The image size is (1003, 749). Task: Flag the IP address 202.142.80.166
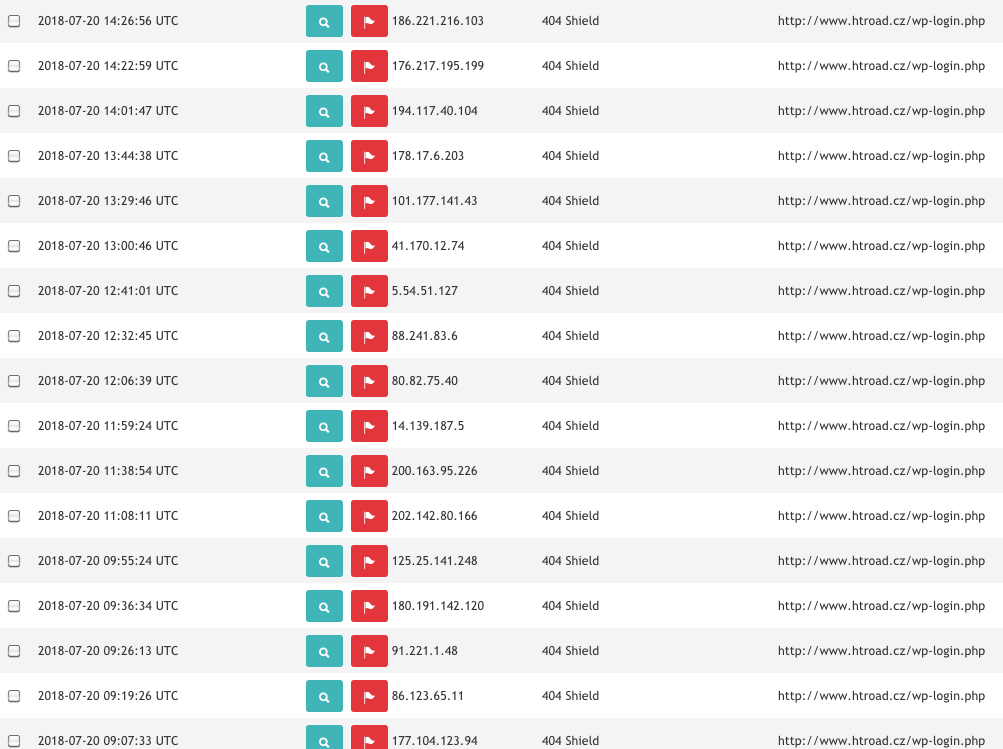pos(369,517)
